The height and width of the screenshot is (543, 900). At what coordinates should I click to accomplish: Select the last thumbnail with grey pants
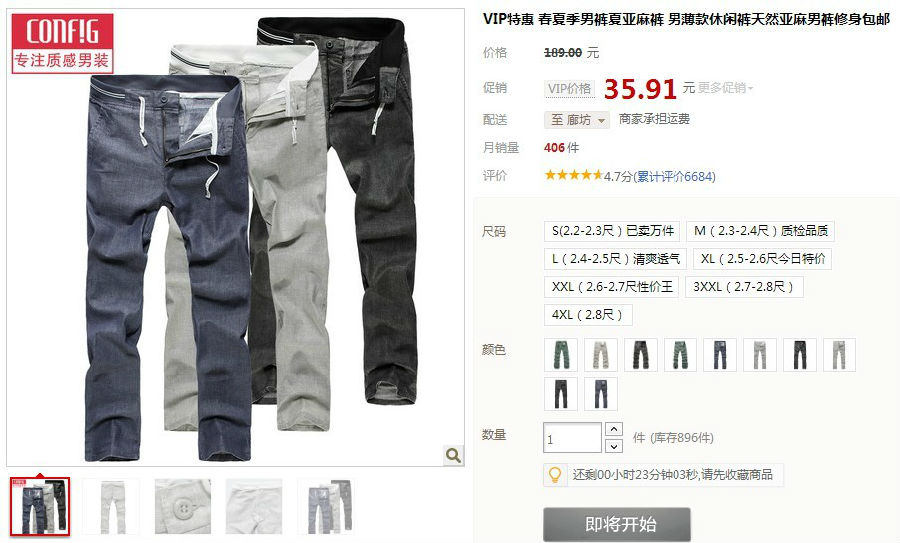326,507
